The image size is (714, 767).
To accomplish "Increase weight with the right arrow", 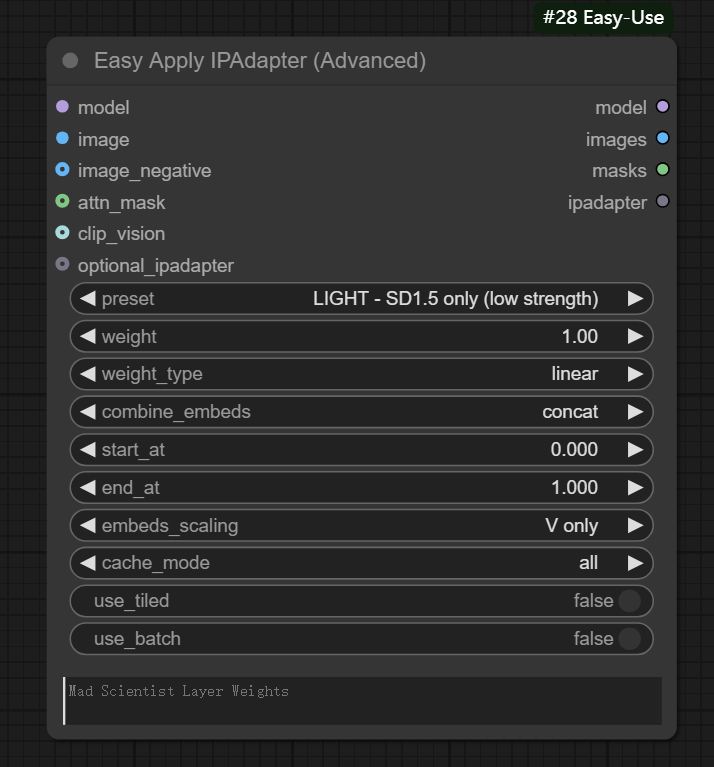I will click(x=635, y=336).
